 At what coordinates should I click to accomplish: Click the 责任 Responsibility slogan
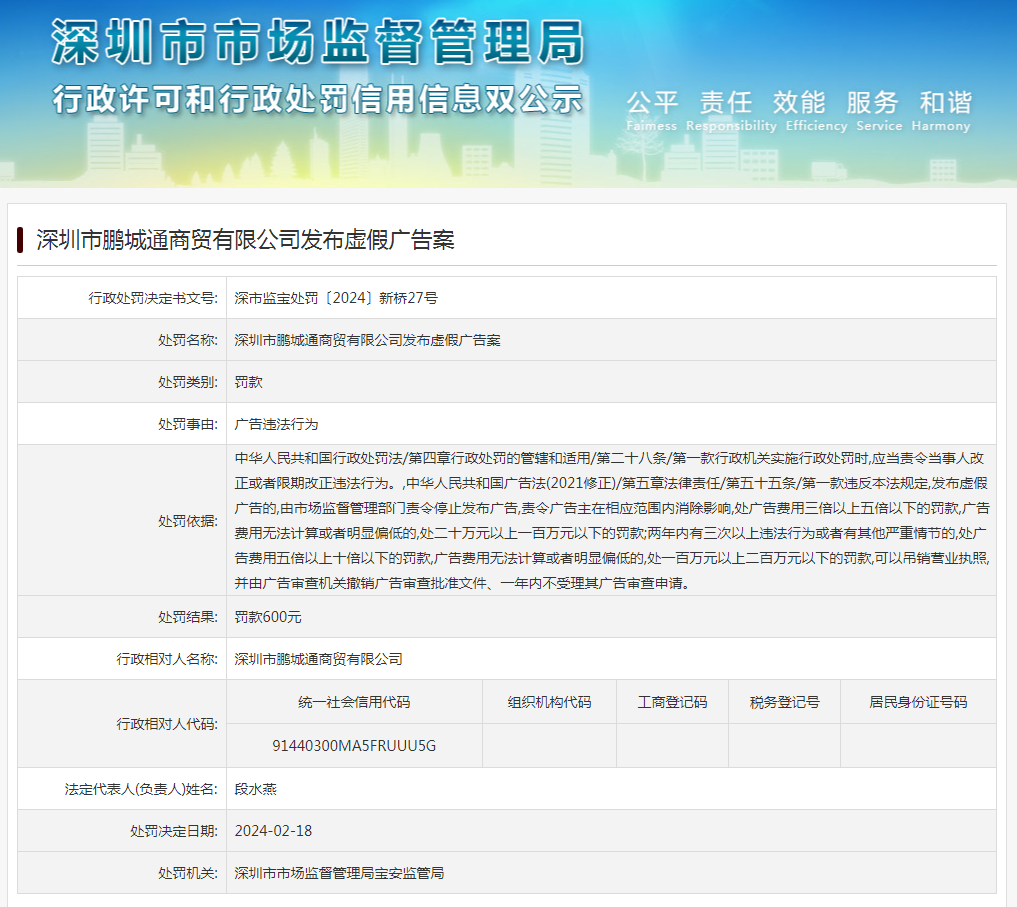coord(731,111)
